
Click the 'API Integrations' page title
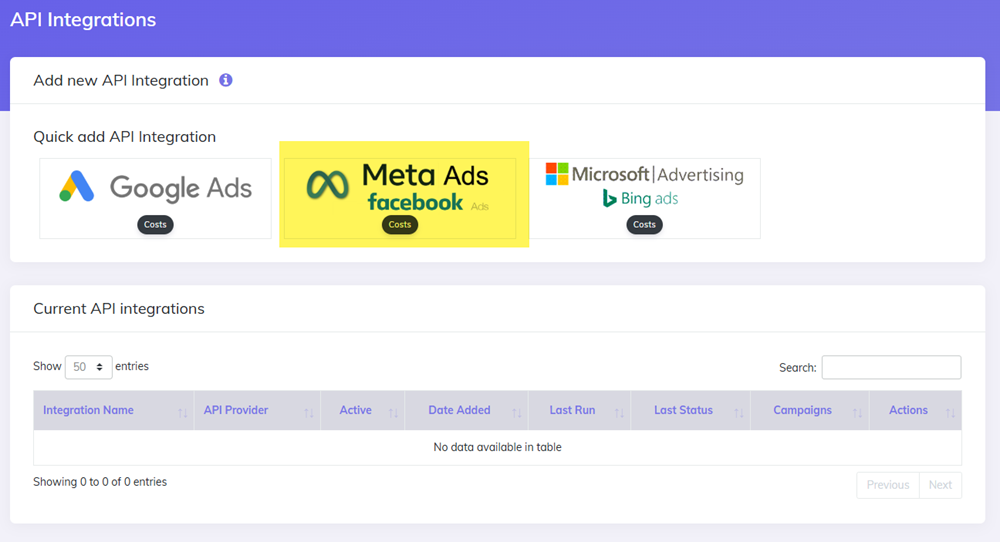point(83,20)
